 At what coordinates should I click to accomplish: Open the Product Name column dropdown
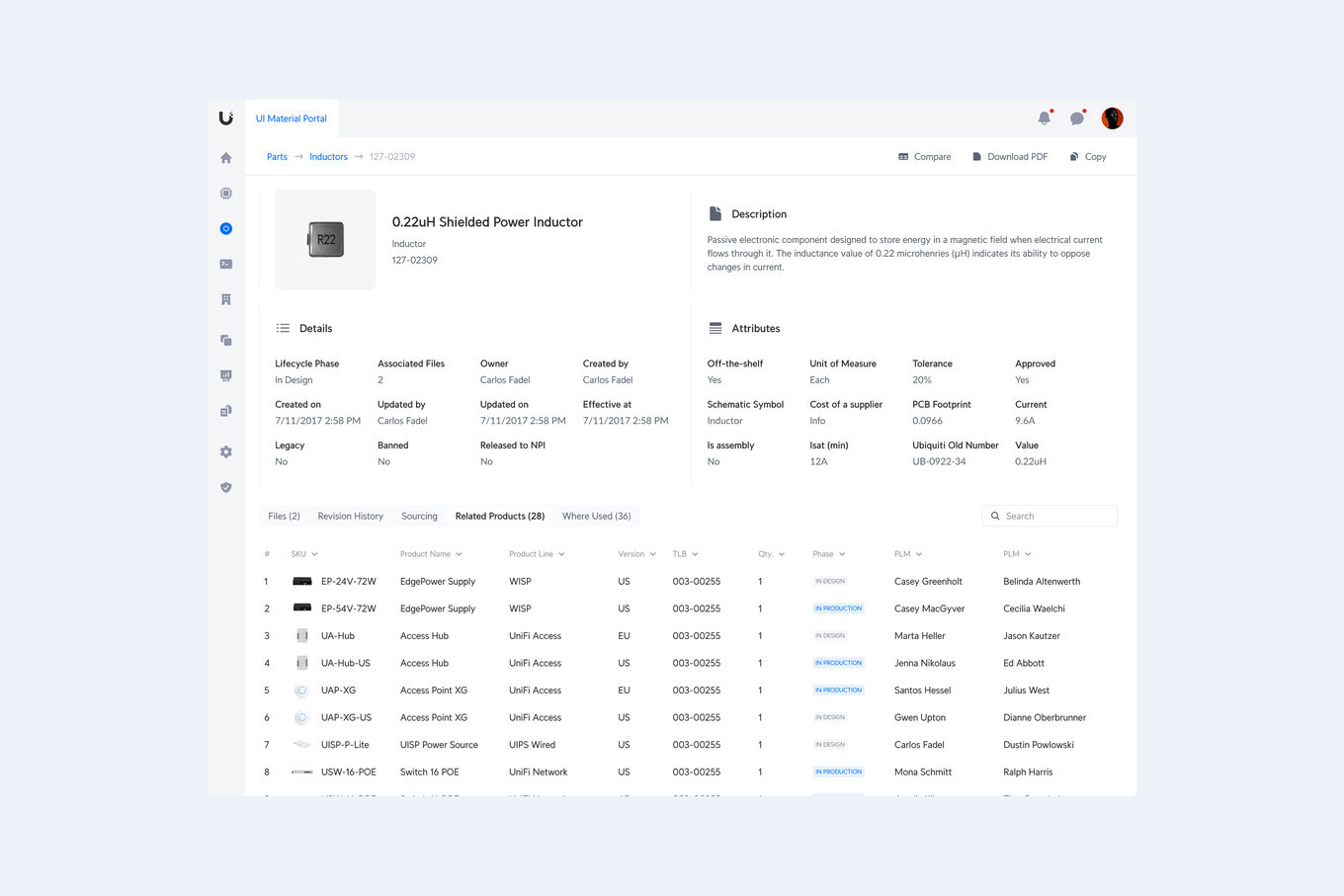click(431, 554)
